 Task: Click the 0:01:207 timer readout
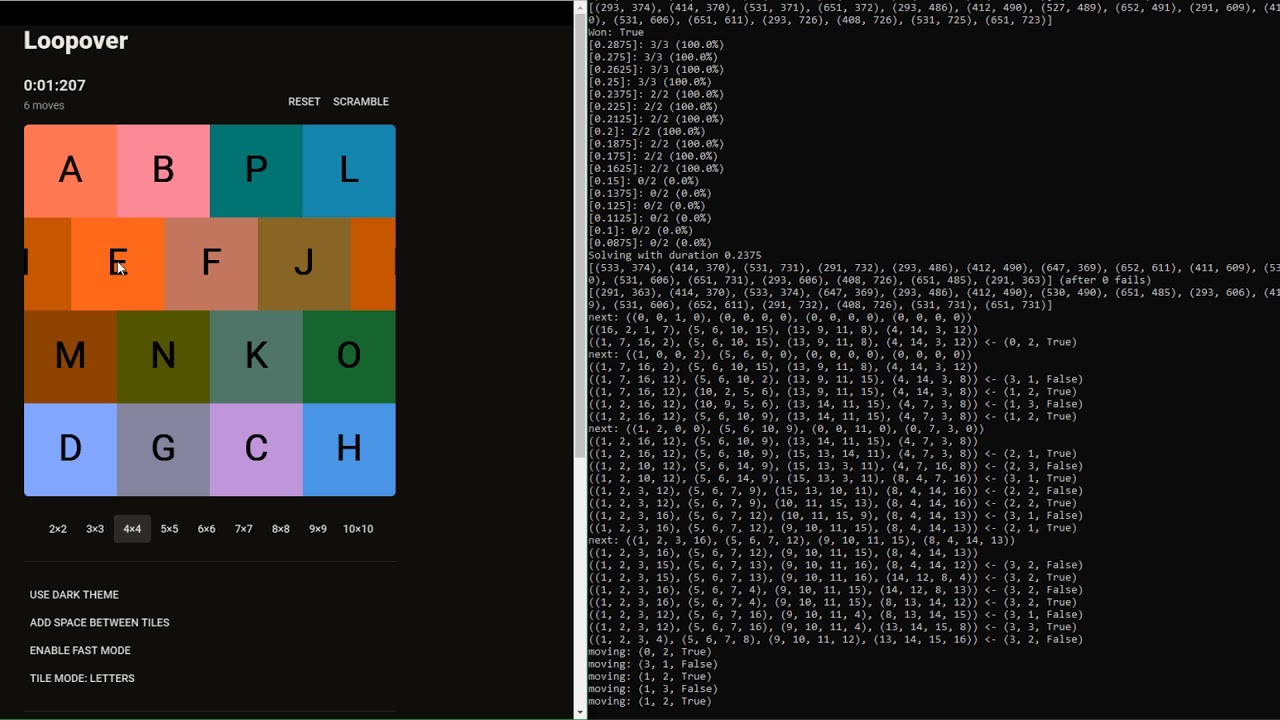[x=55, y=86]
